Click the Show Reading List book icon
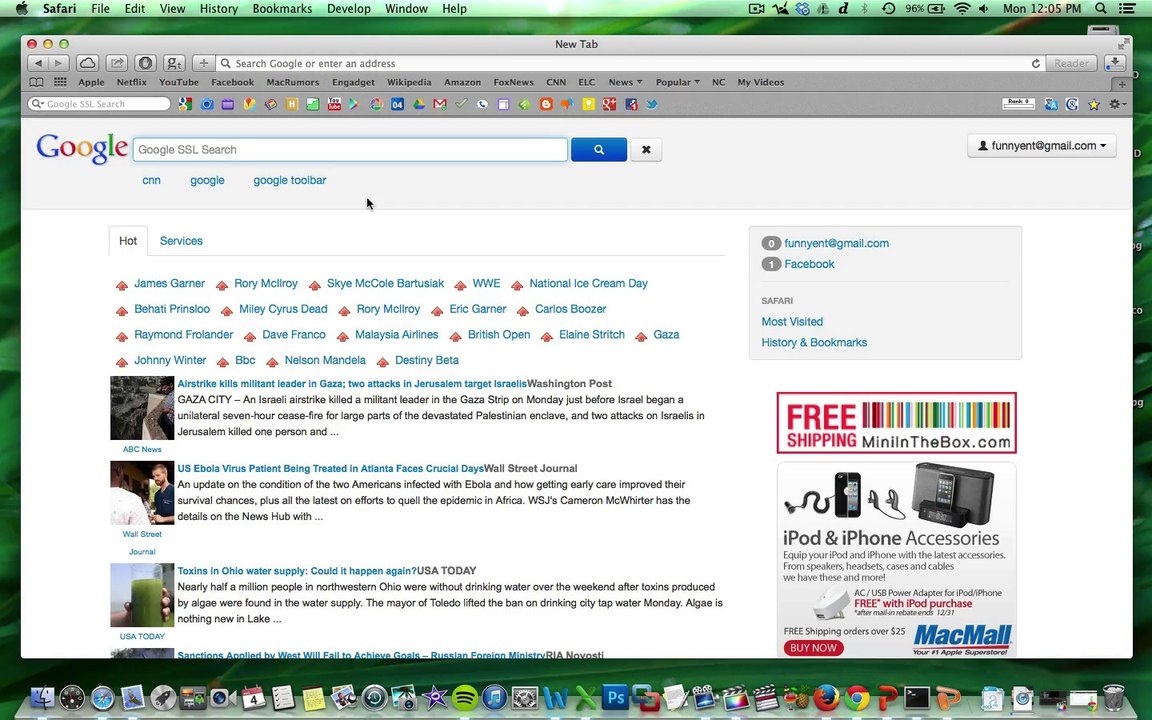1152x720 pixels. click(36, 82)
